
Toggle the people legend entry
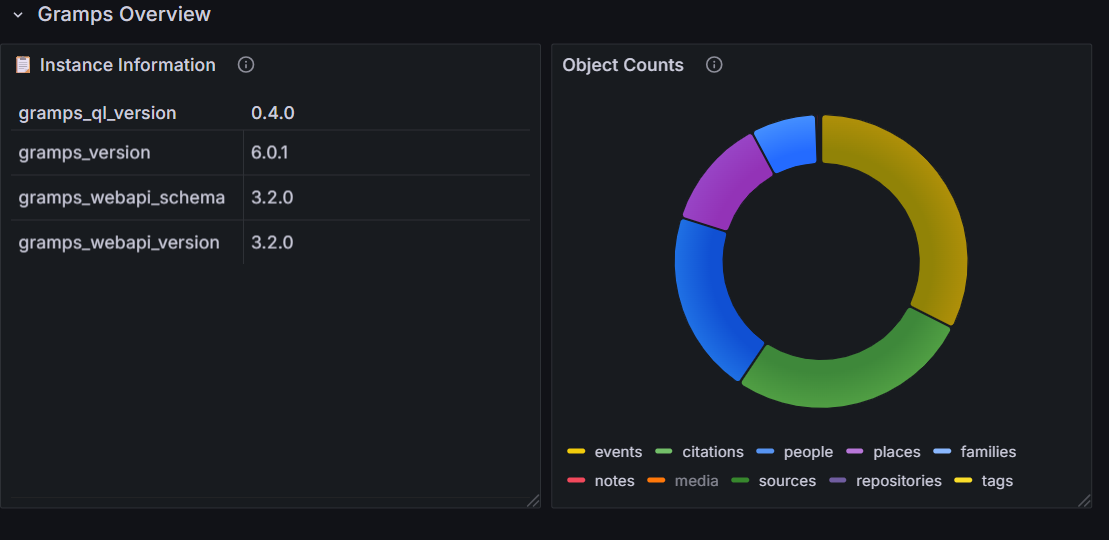808,452
